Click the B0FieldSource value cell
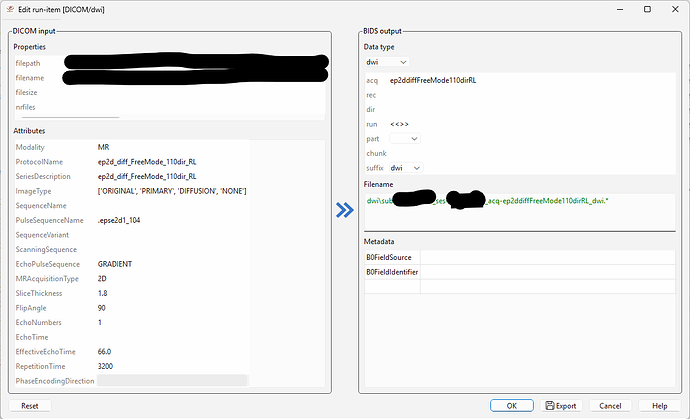 tap(548, 257)
